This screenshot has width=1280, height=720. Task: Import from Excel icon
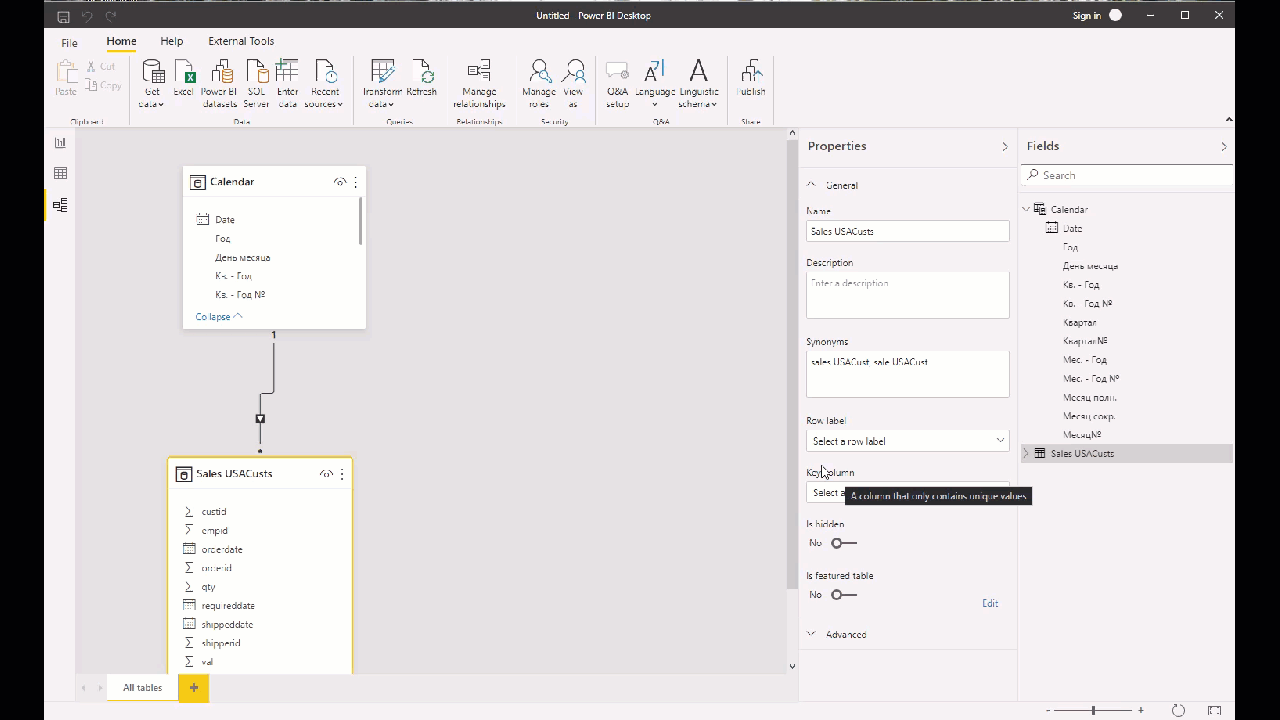point(184,78)
